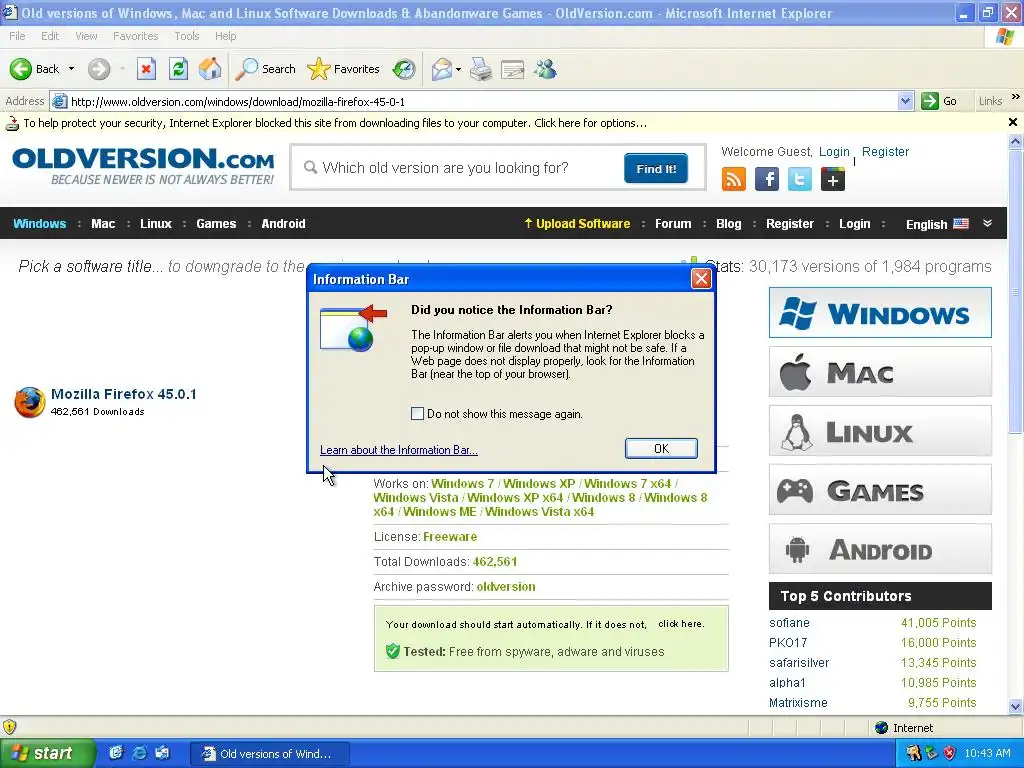Go to Home page icon
This screenshot has width=1024, height=768.
pyautogui.click(x=210, y=69)
